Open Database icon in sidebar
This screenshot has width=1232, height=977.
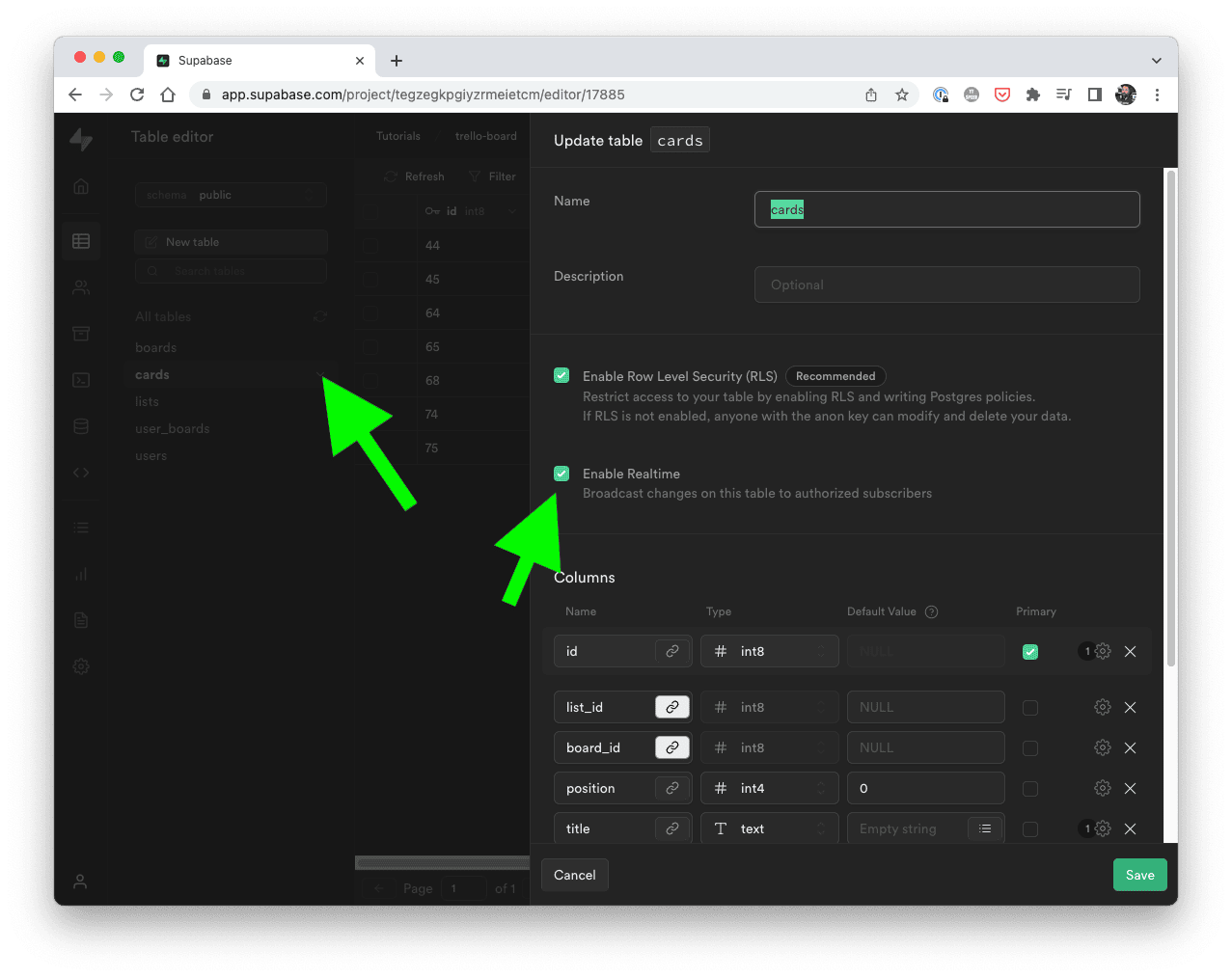click(x=81, y=426)
